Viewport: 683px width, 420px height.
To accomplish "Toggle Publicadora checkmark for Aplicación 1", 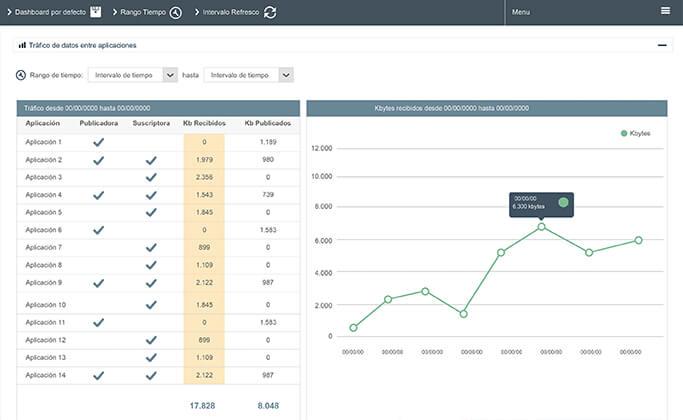I will tap(98, 142).
